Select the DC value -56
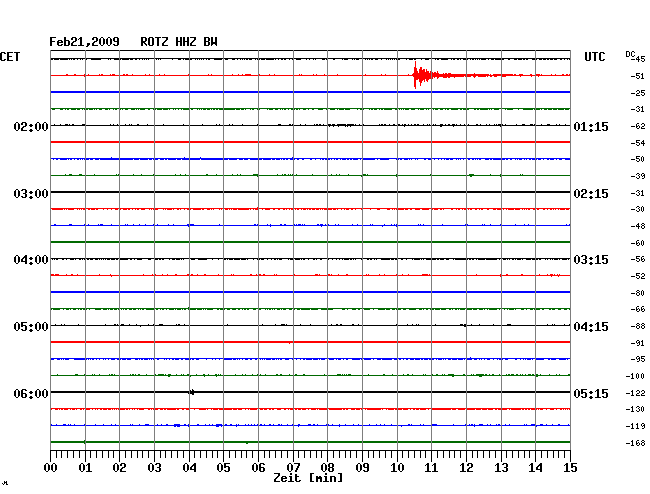The height and width of the screenshot is (494, 650). pos(638,259)
